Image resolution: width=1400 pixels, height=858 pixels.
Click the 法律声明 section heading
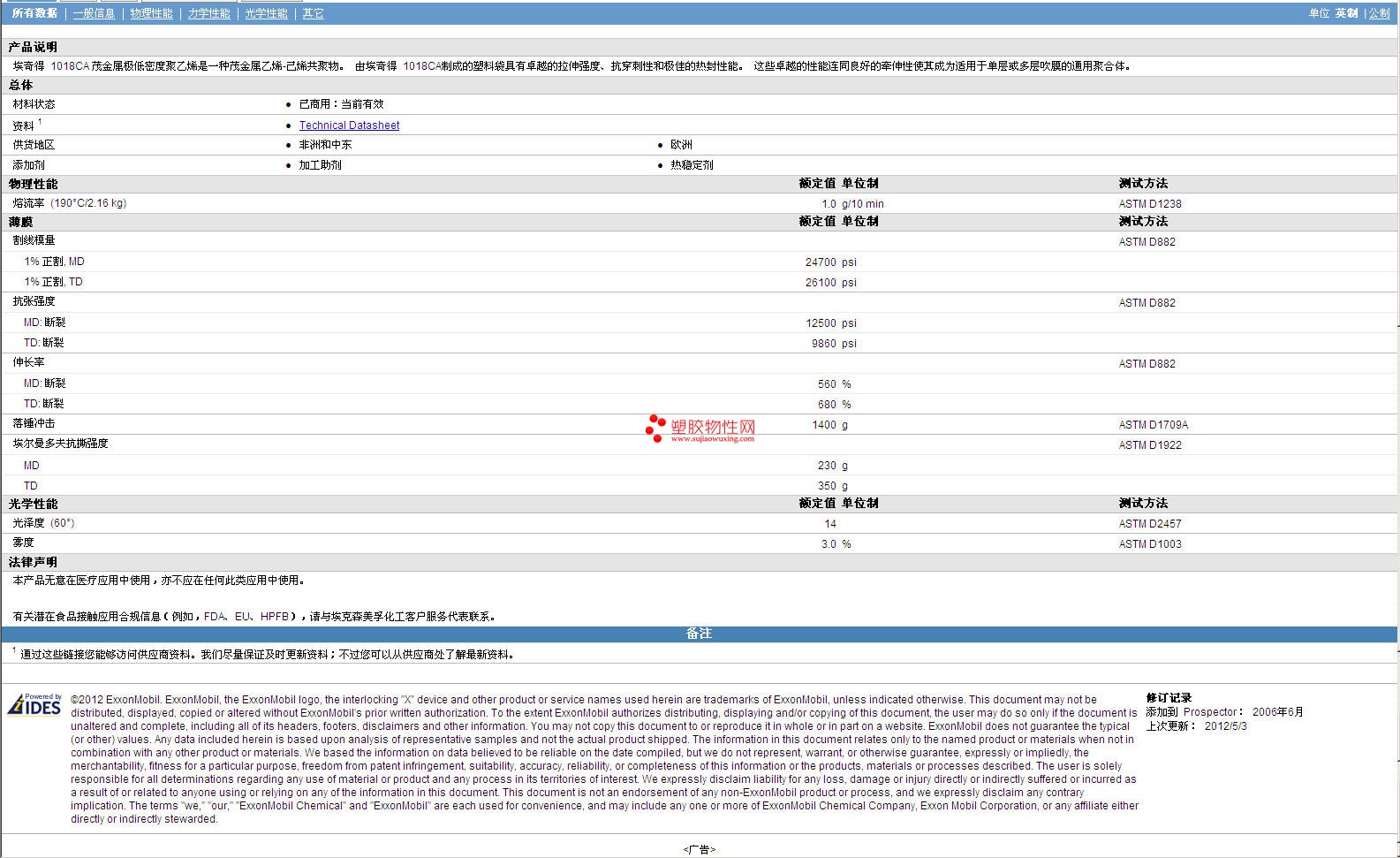tap(33, 562)
